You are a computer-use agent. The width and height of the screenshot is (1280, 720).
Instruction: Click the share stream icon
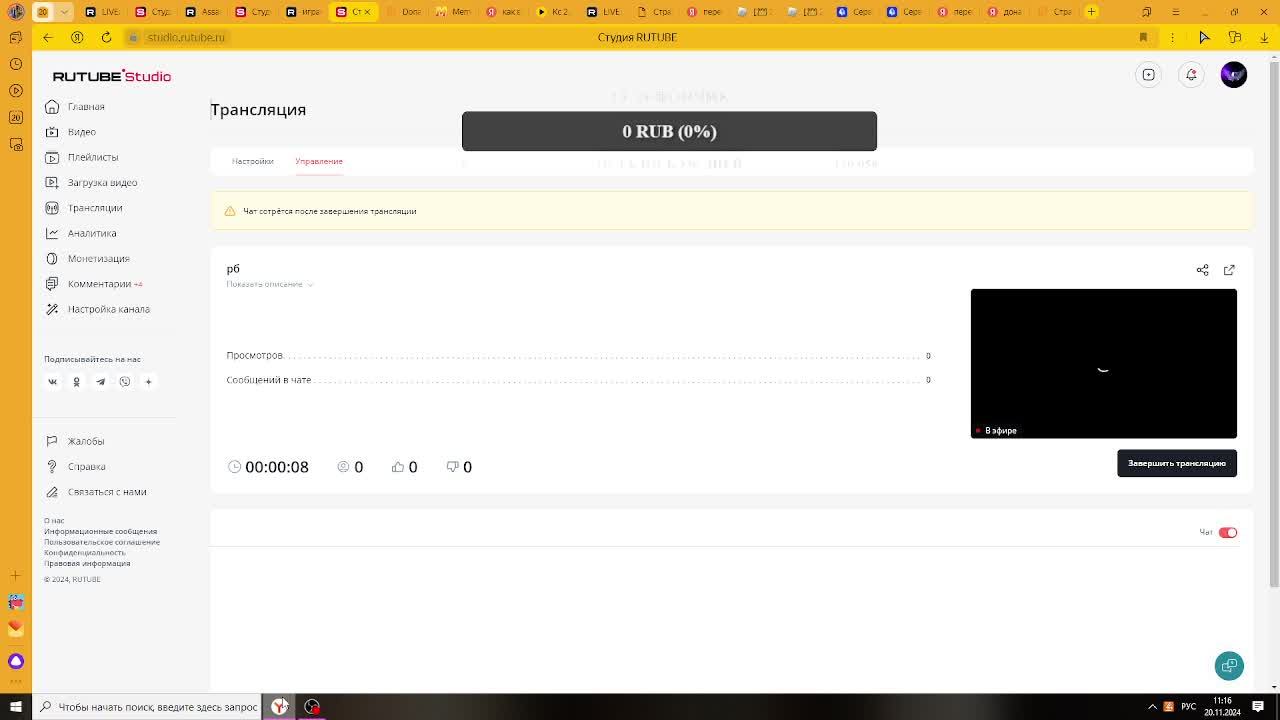tap(1202, 270)
